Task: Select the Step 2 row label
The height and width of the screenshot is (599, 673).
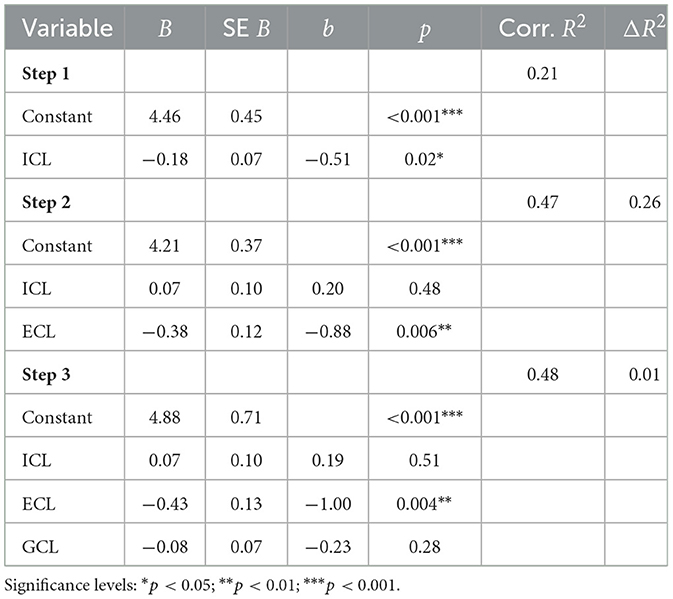Action: (x=46, y=202)
